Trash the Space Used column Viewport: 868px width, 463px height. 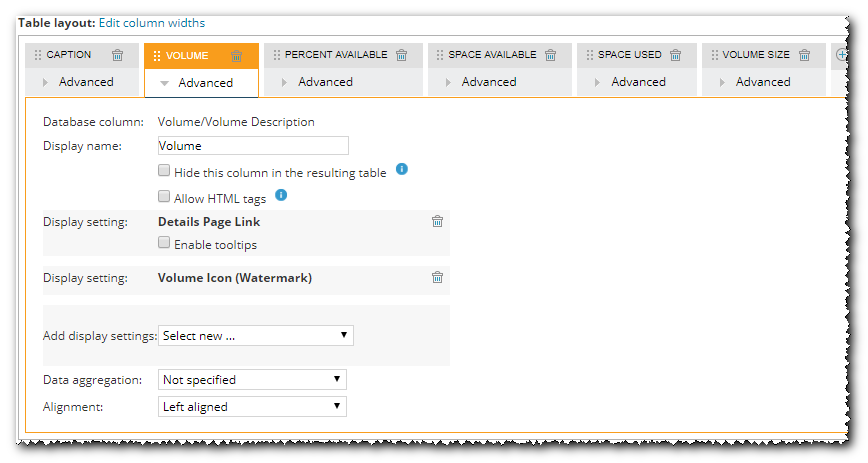click(x=676, y=56)
